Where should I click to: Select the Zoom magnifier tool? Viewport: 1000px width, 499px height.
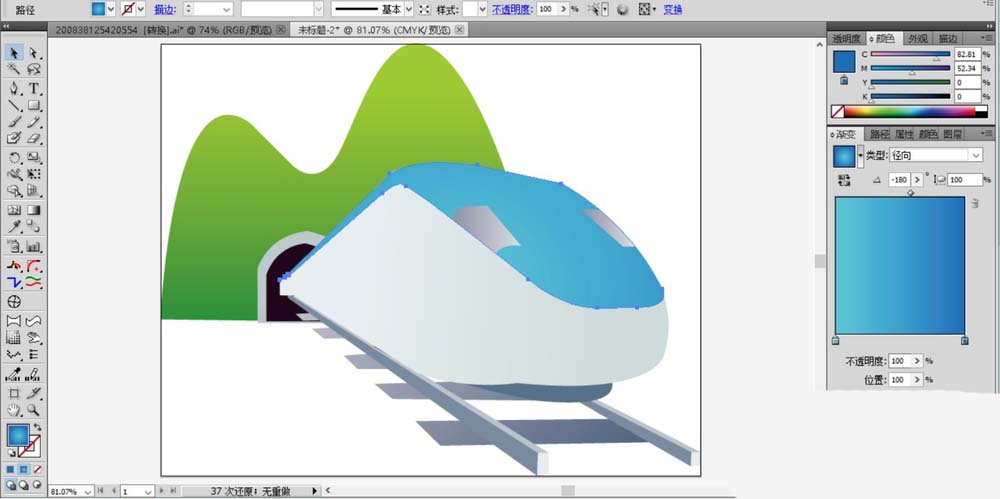tap(34, 410)
